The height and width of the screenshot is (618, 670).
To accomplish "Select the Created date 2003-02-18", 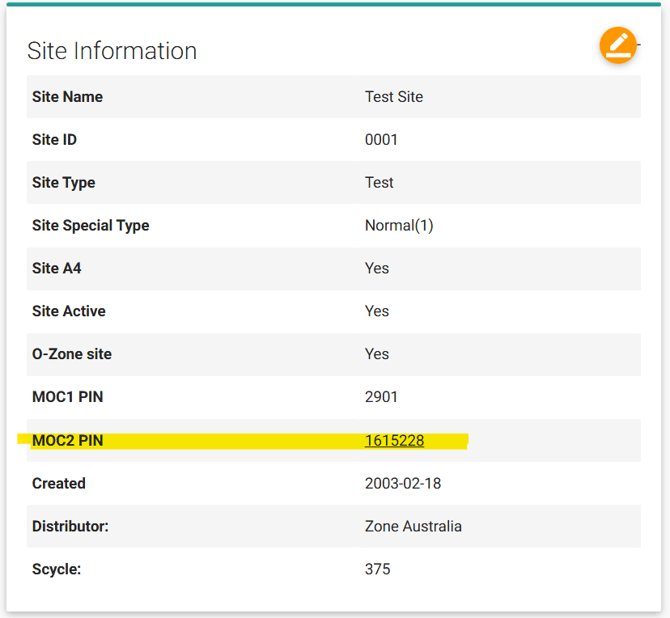I will tap(403, 484).
